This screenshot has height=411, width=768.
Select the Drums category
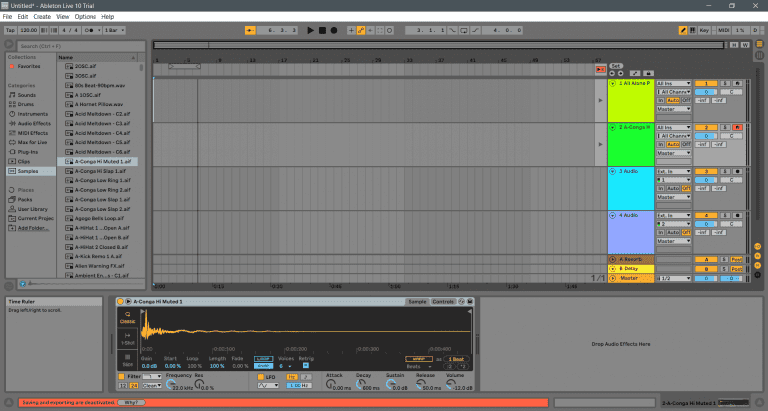pos(25,104)
